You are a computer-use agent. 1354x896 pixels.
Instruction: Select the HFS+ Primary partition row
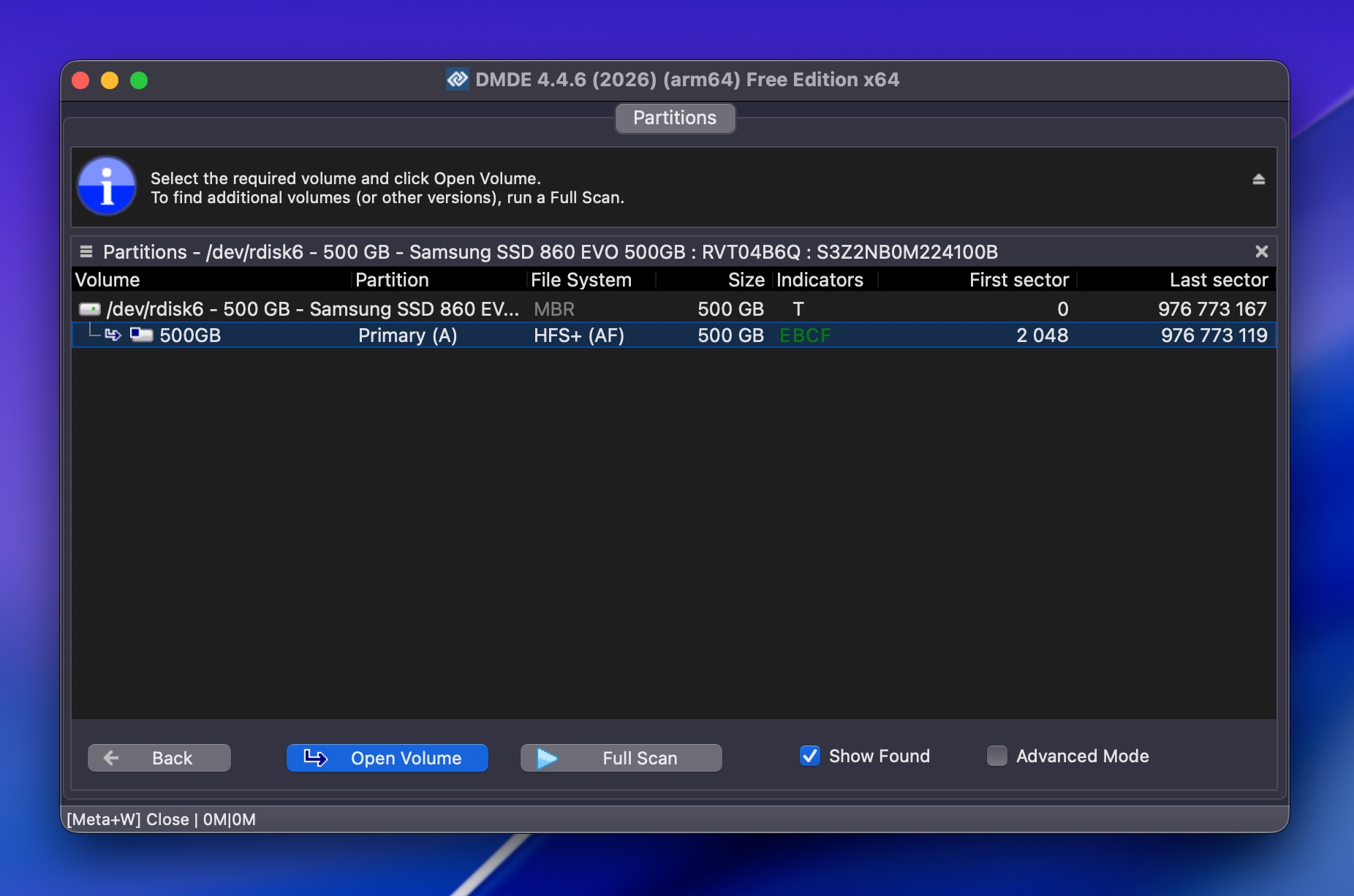[512, 335]
